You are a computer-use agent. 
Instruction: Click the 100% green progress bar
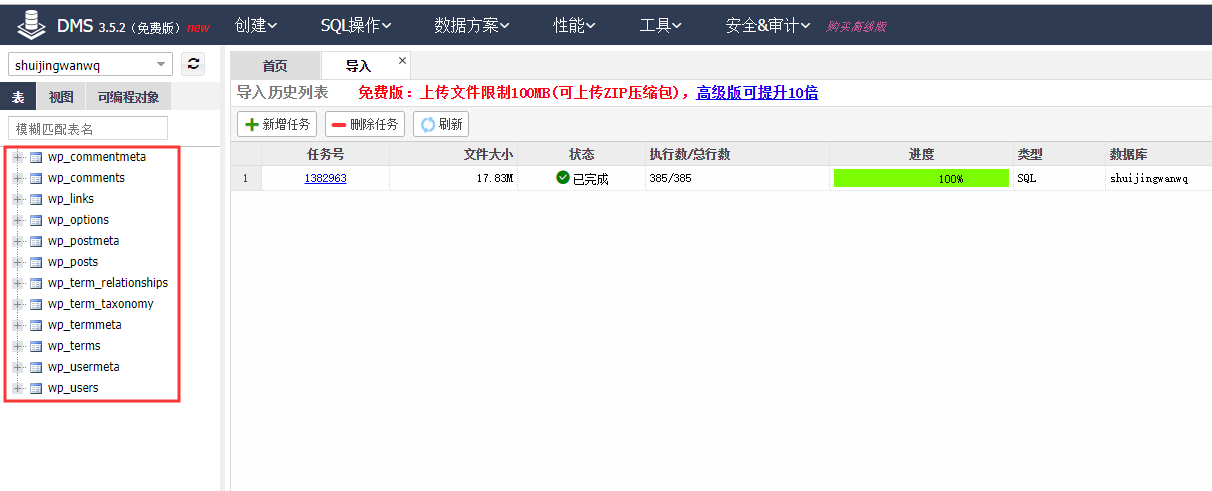pyautogui.click(x=921, y=178)
